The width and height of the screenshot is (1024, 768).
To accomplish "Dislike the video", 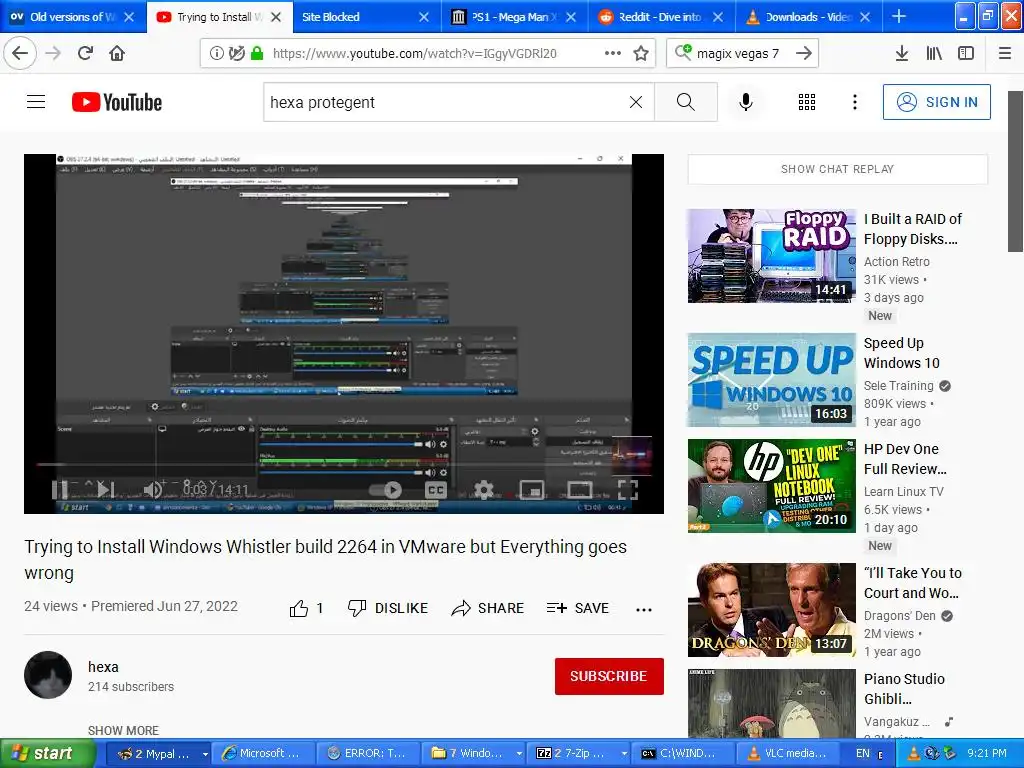I will (x=388, y=608).
